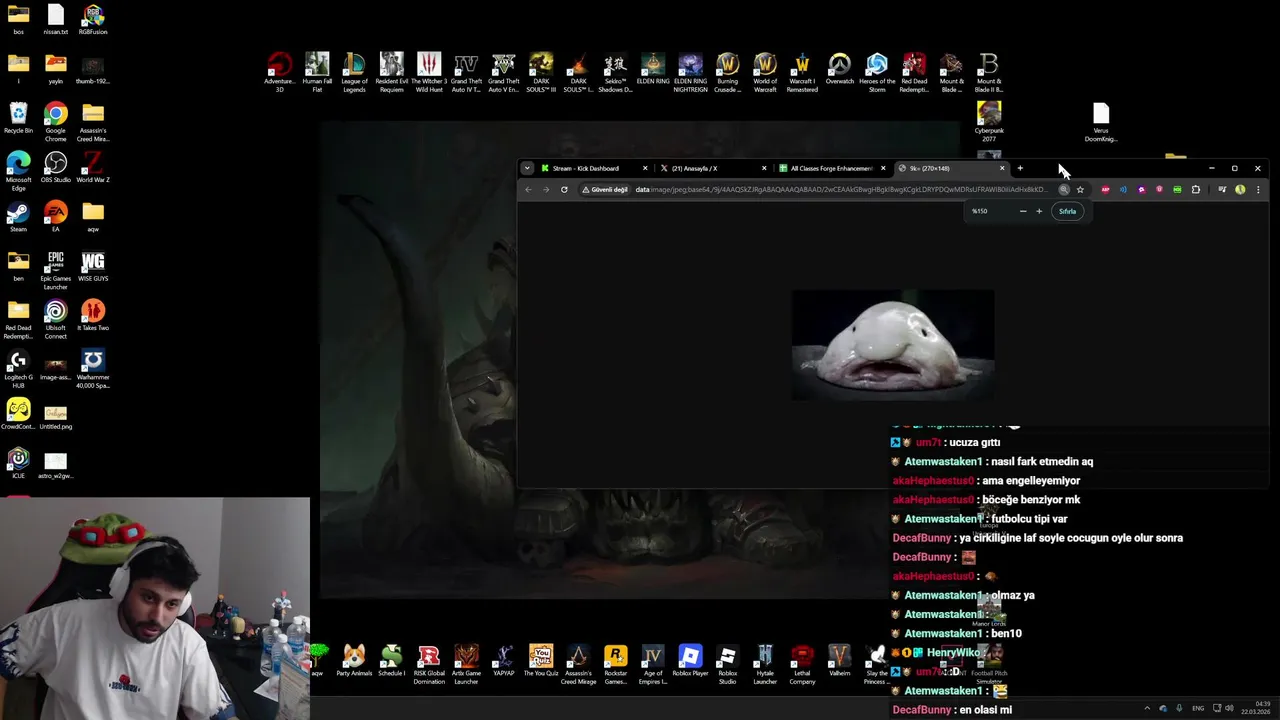Open nissan.txt file on desktop

click(x=55, y=20)
